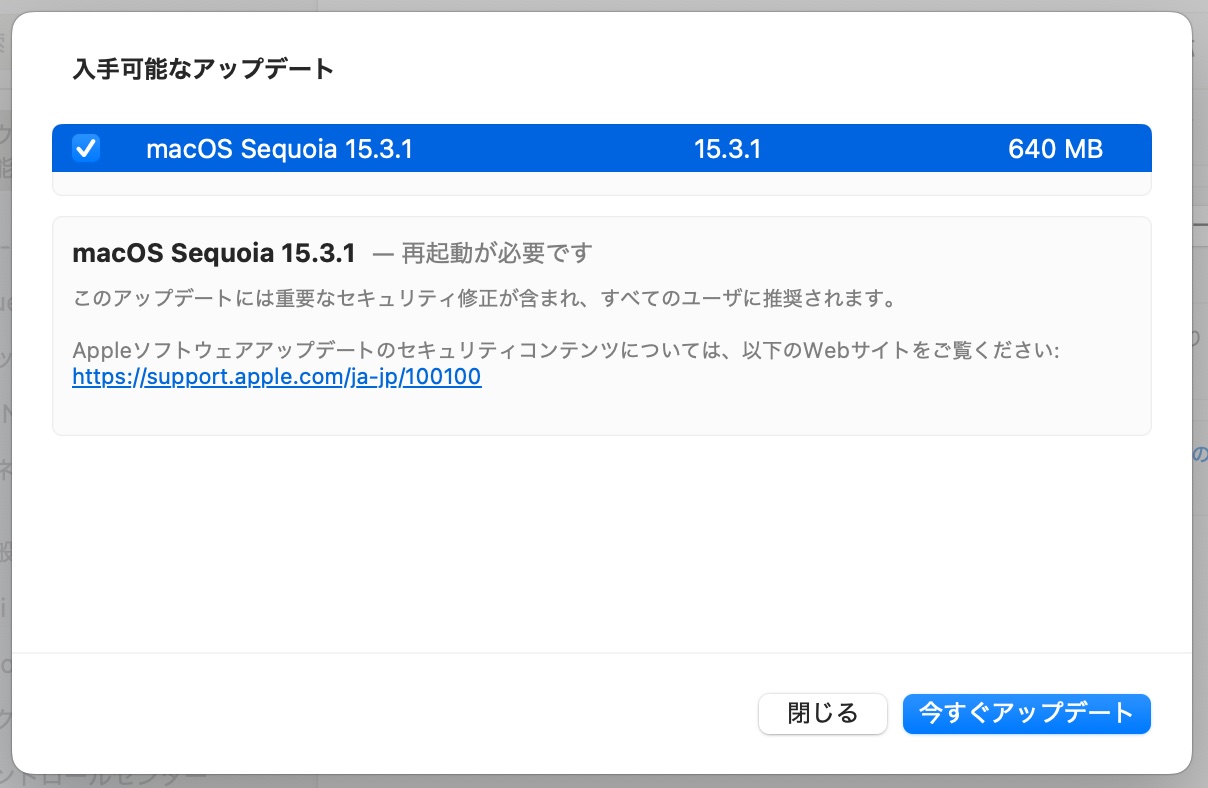Viewport: 1208px width, 788px height.
Task: Click the Appleソフトウェアアップデート description sentence
Action: click(566, 351)
